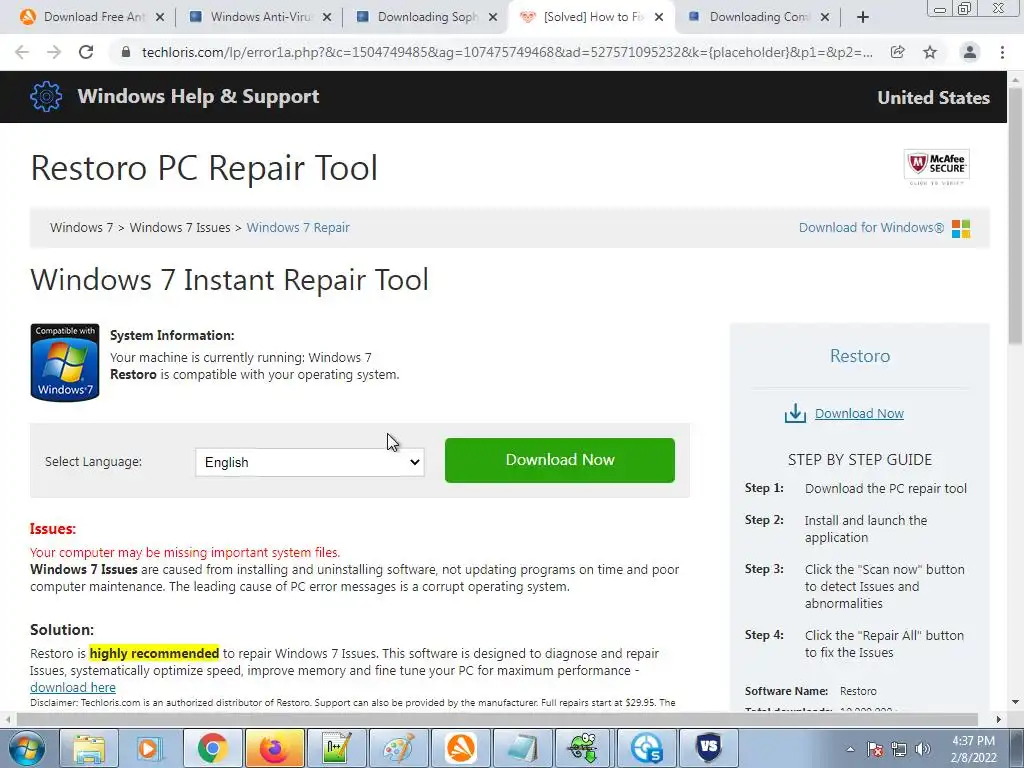
Task: Open the media player taskbar icon
Action: point(150,748)
